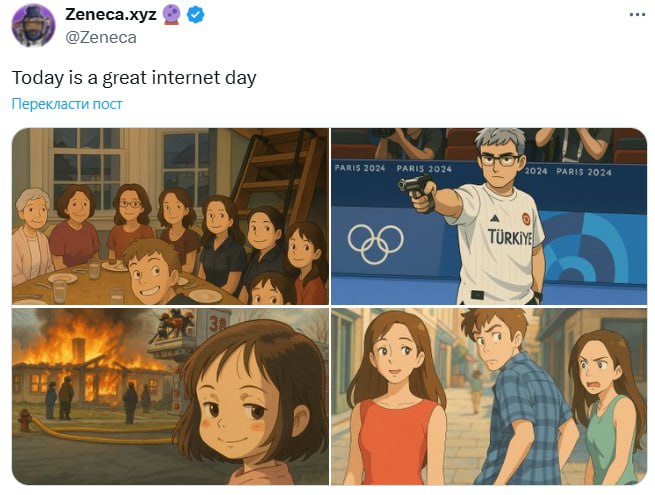
Task: Click the burning house in fire image
Action: point(90,370)
